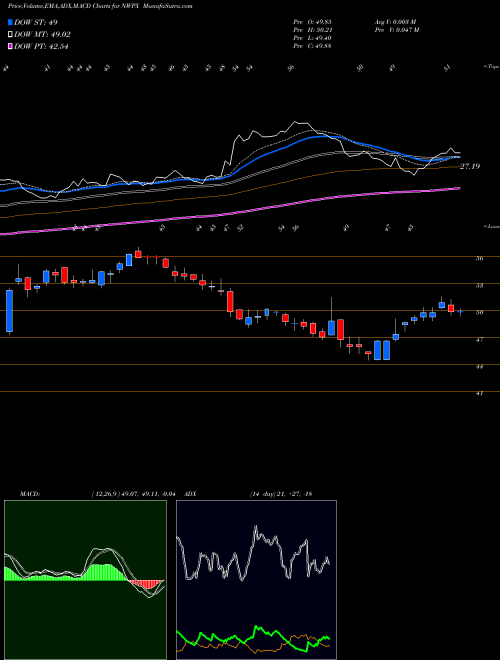Click the 'ADX' panel label
Screen dimensions: 500x660
coord(191,494)
